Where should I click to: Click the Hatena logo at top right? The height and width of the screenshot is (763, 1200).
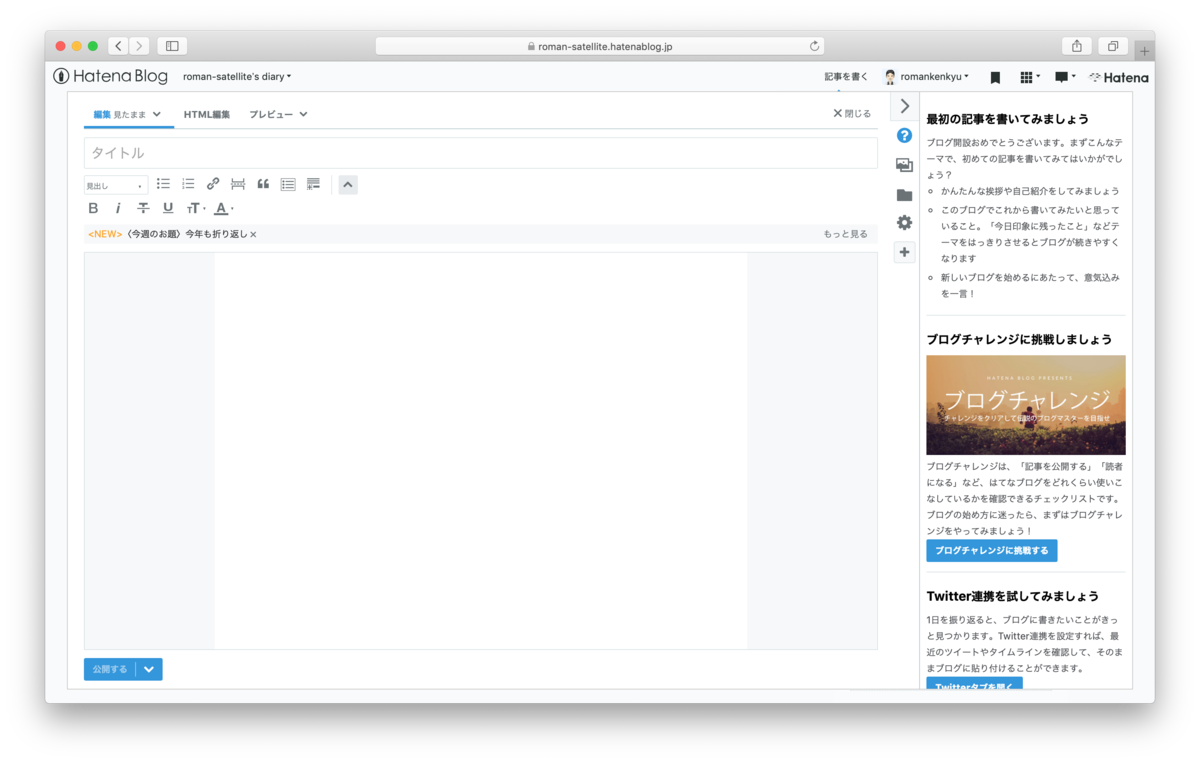1119,77
